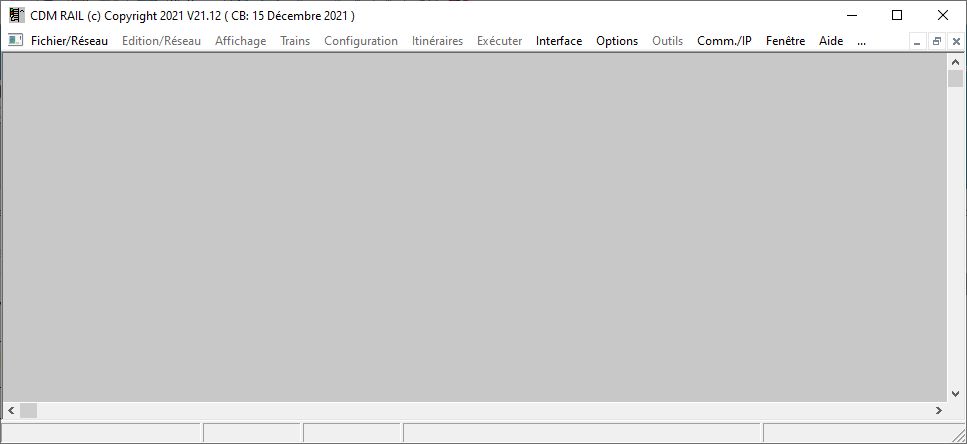Open the Interface menu
Viewport: 967px width, 444px height.
pyautogui.click(x=559, y=41)
